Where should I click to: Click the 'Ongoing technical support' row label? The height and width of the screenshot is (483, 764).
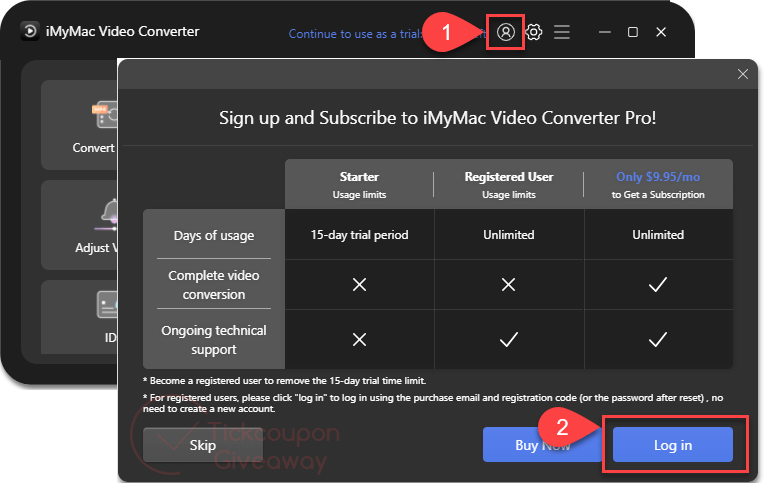214,340
